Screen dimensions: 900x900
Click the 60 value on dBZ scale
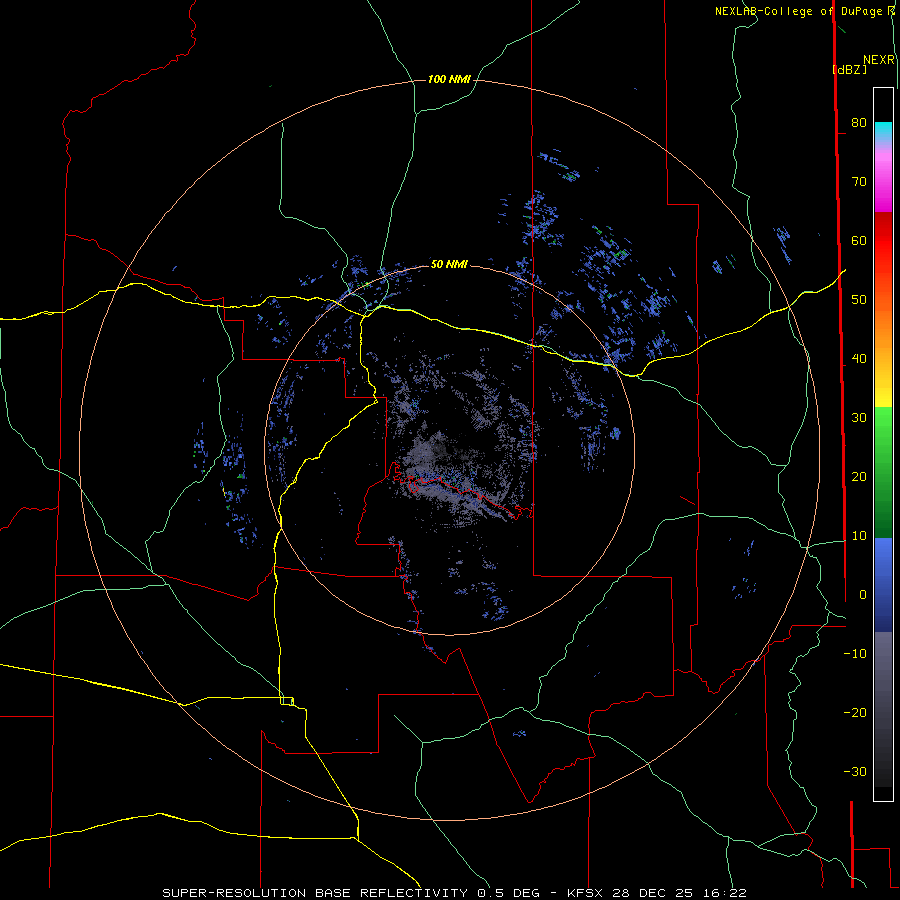click(859, 240)
